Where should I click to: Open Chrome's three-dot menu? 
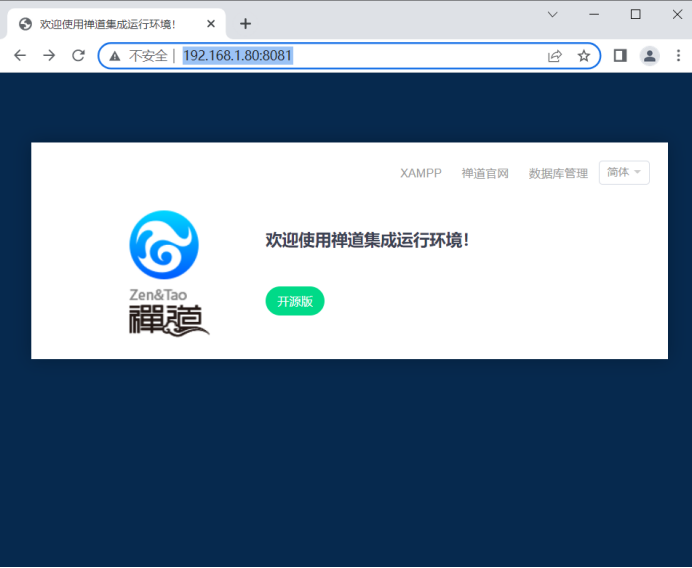[x=678, y=56]
